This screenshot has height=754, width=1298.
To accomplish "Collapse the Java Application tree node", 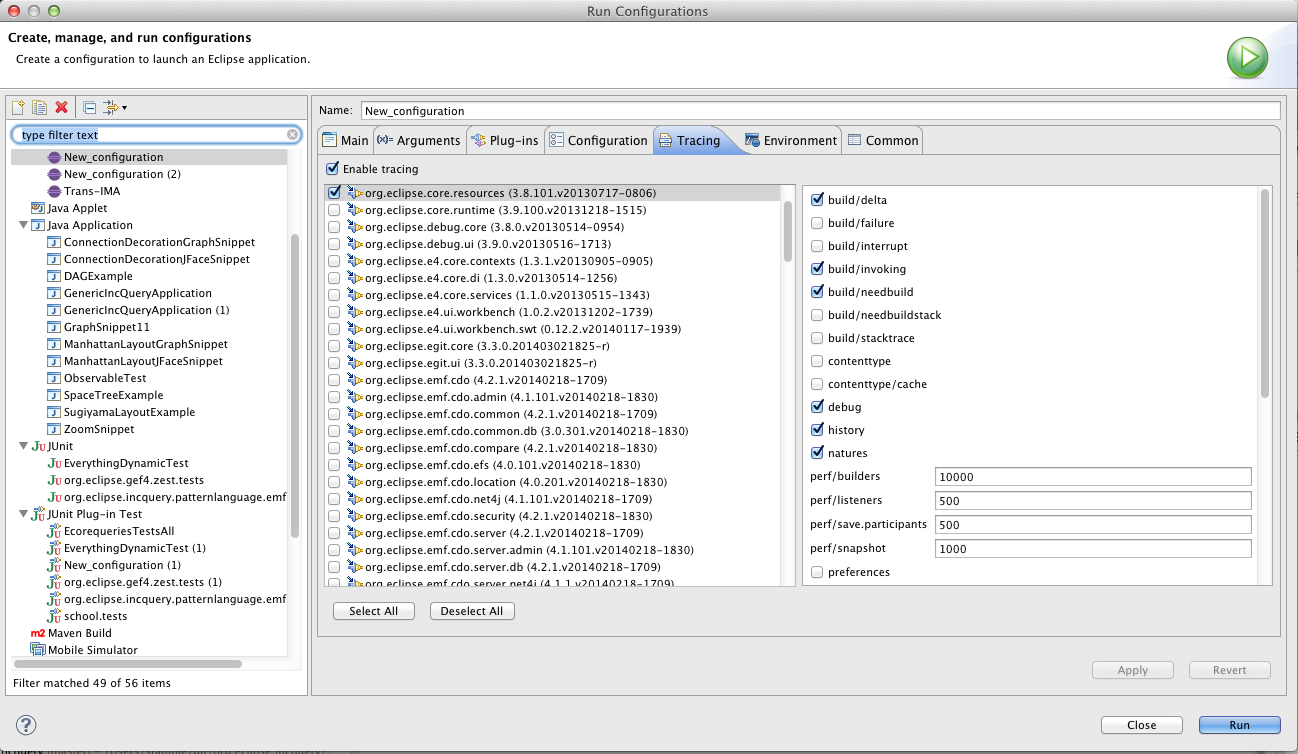I will click(x=23, y=226).
